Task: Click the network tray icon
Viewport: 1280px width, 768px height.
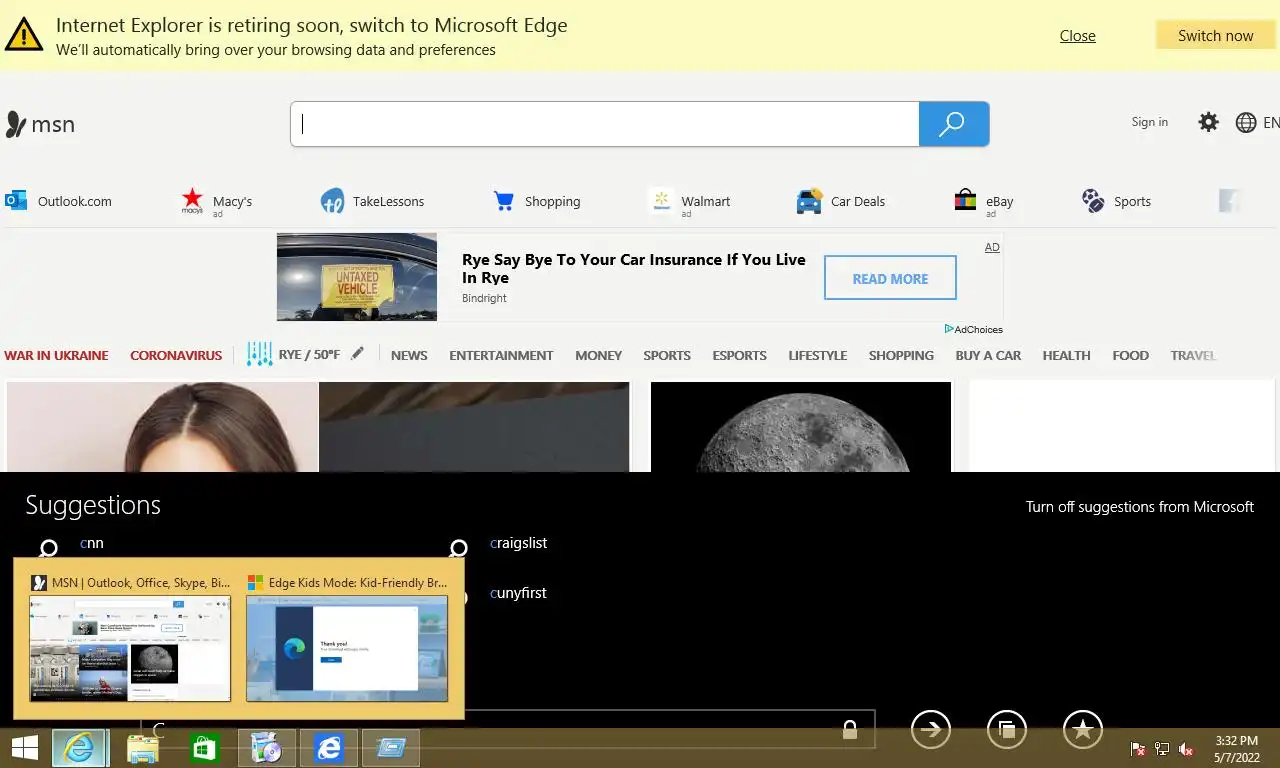Action: [1162, 749]
